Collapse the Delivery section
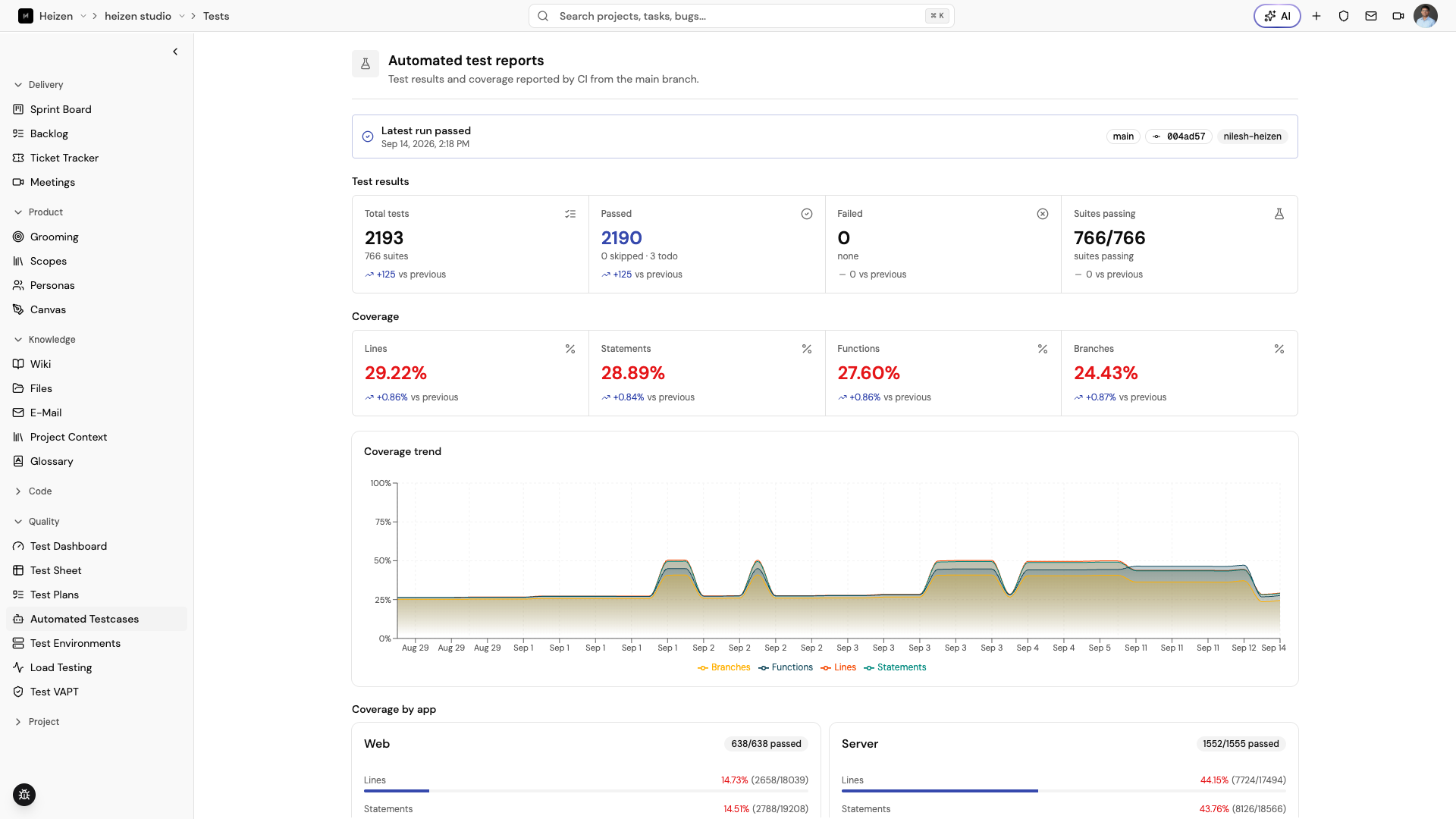Viewport: 1456px width, 819px height. (39, 85)
